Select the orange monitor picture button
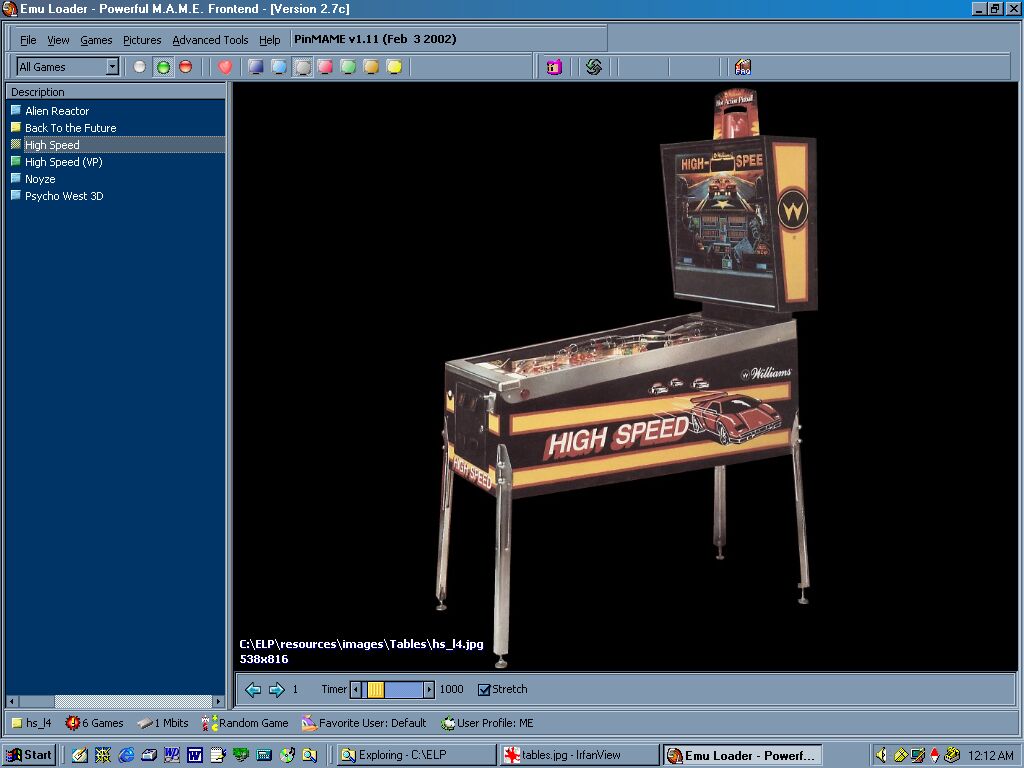 coord(371,67)
